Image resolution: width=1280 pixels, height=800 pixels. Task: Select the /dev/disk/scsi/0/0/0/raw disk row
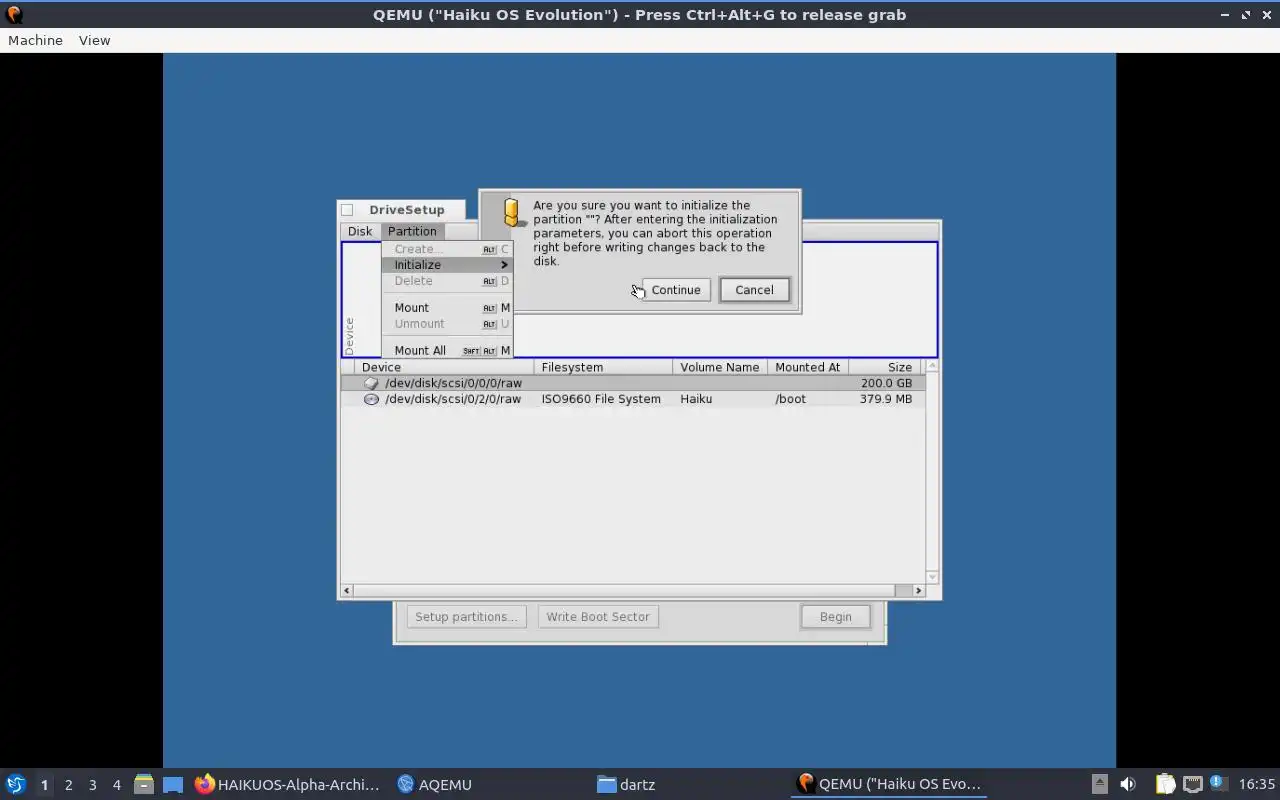tap(632, 383)
